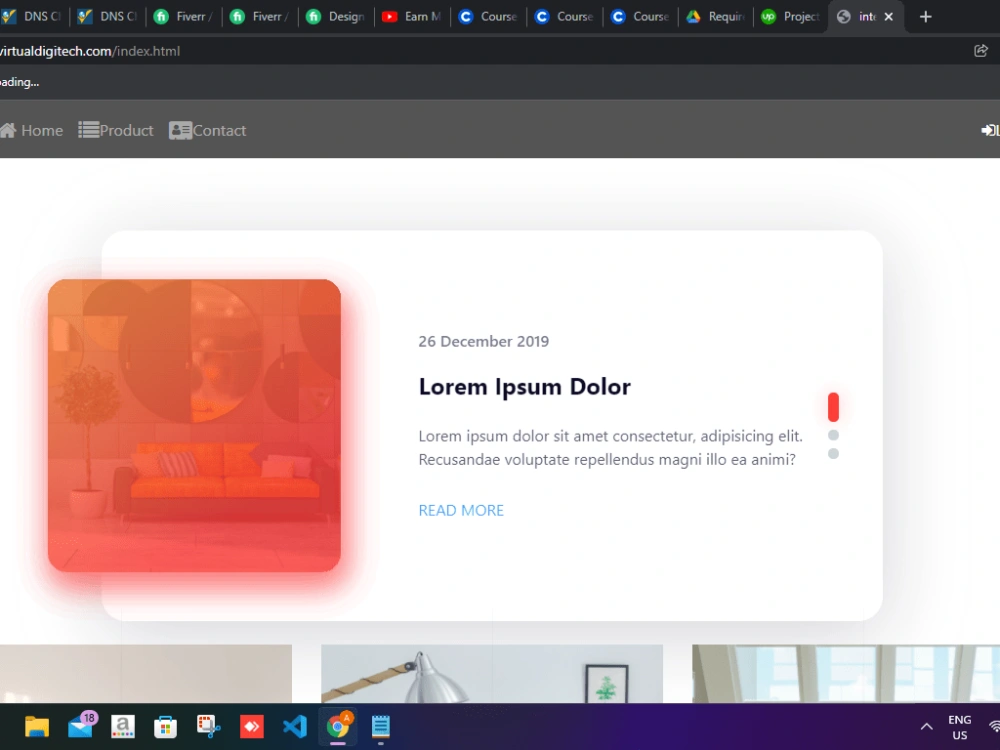Click the house icon beside Home
The image size is (1000, 750).
point(8,130)
